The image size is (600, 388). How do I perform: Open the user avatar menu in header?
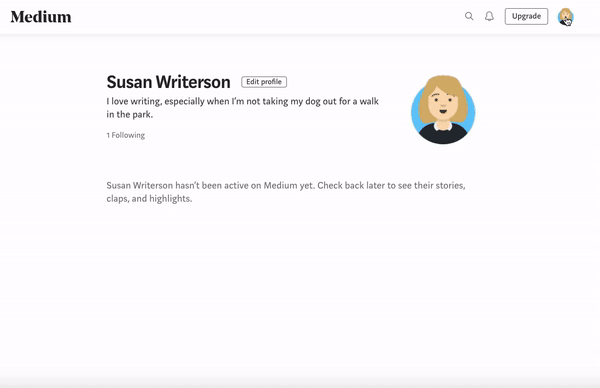click(x=565, y=17)
